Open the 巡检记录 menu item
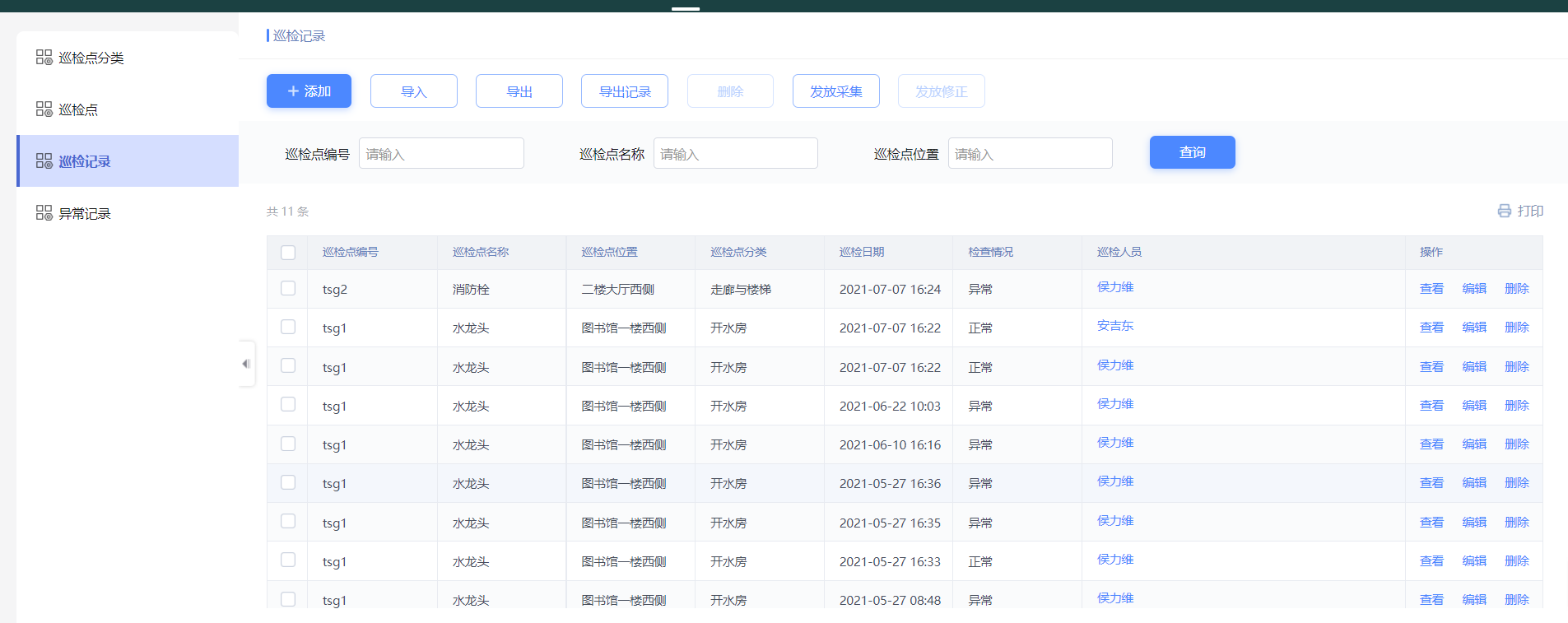This screenshot has width=1568, height=623. coord(85,161)
